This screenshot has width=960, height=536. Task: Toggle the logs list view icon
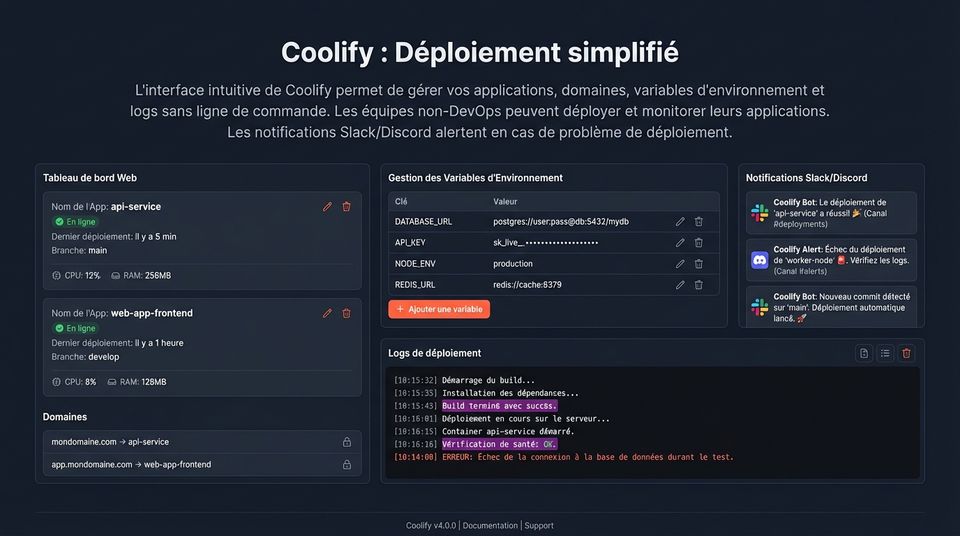885,353
